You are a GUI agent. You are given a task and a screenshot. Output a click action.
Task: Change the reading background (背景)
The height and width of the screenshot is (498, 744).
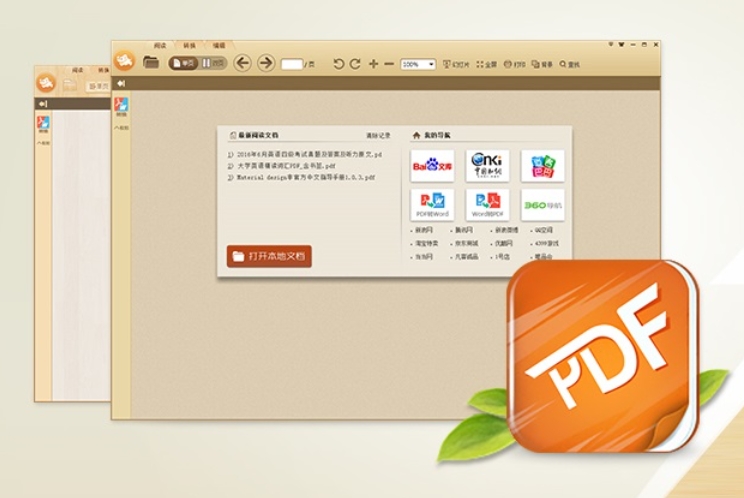542,64
